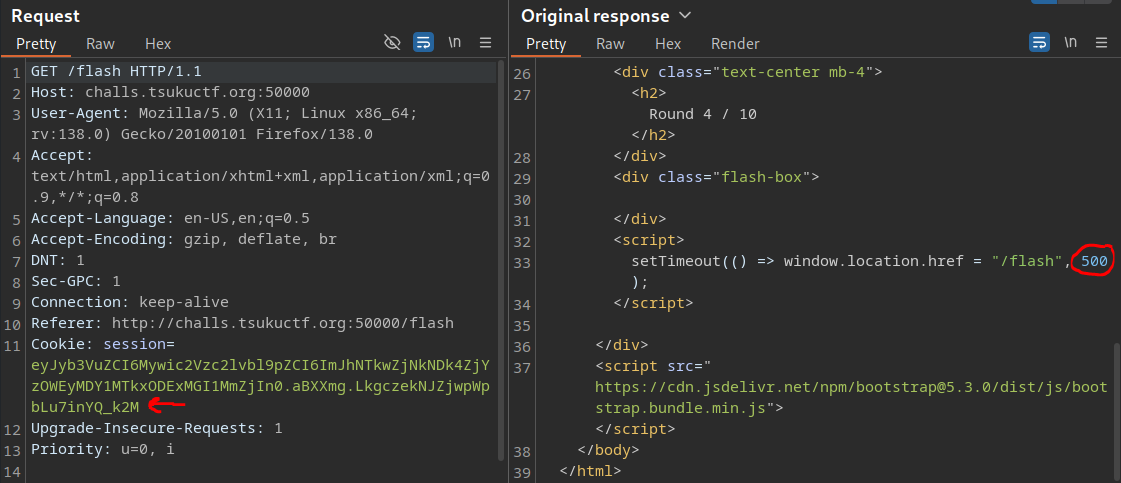Click the setTimeout script line

(x=869, y=262)
